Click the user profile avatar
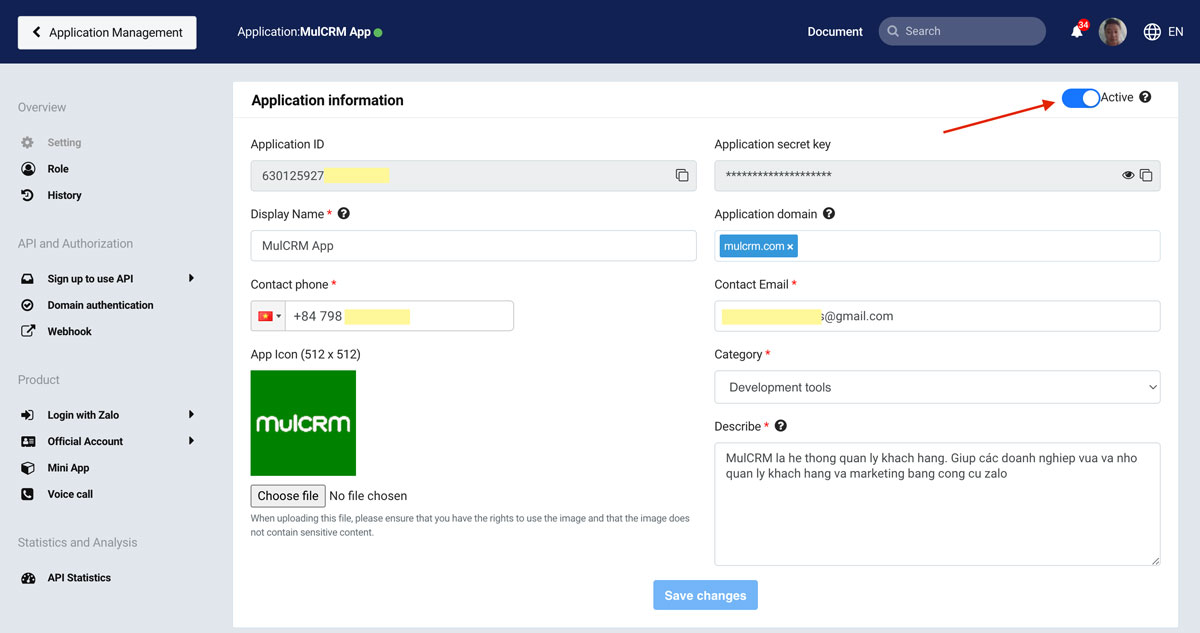 tap(1112, 32)
